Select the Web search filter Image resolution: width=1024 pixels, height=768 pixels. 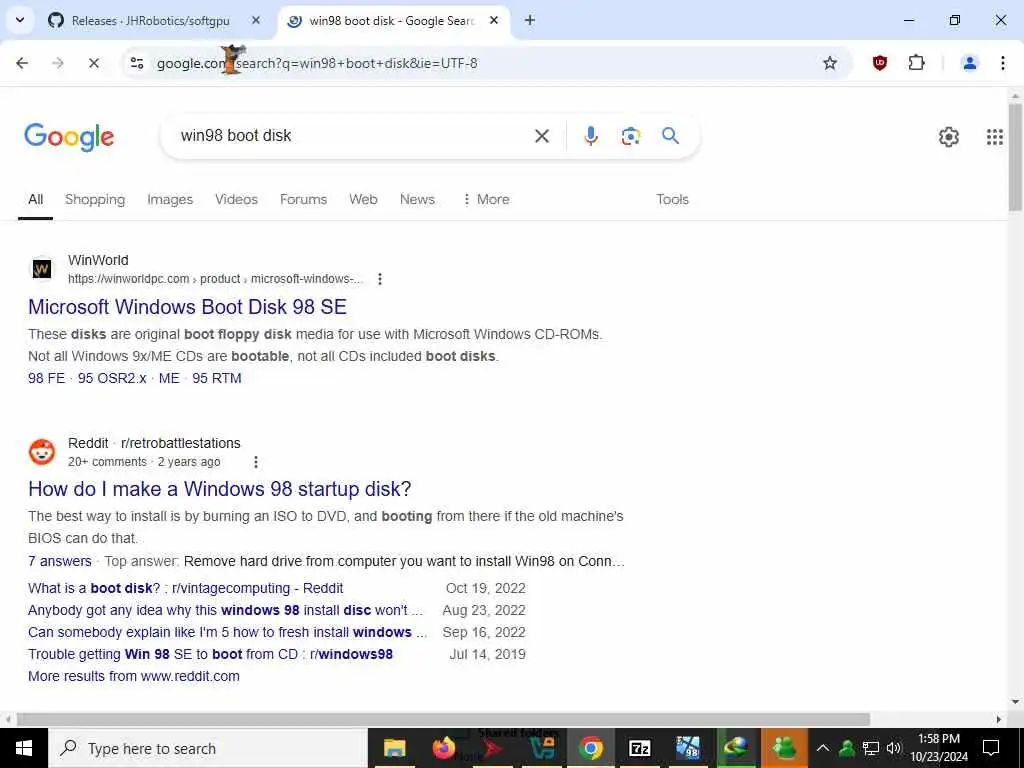[x=363, y=199]
